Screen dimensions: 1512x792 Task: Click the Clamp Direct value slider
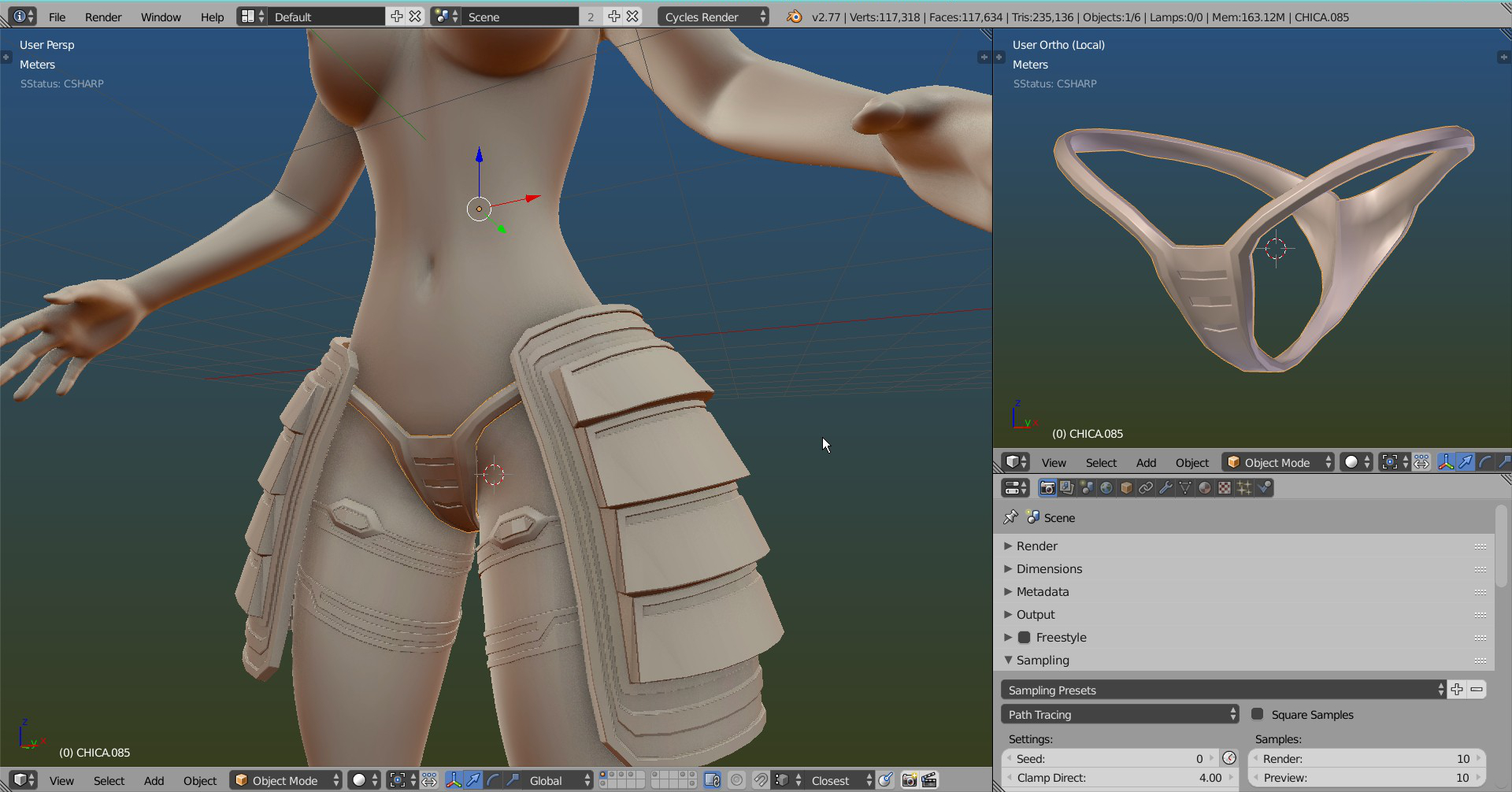pyautogui.click(x=1119, y=778)
